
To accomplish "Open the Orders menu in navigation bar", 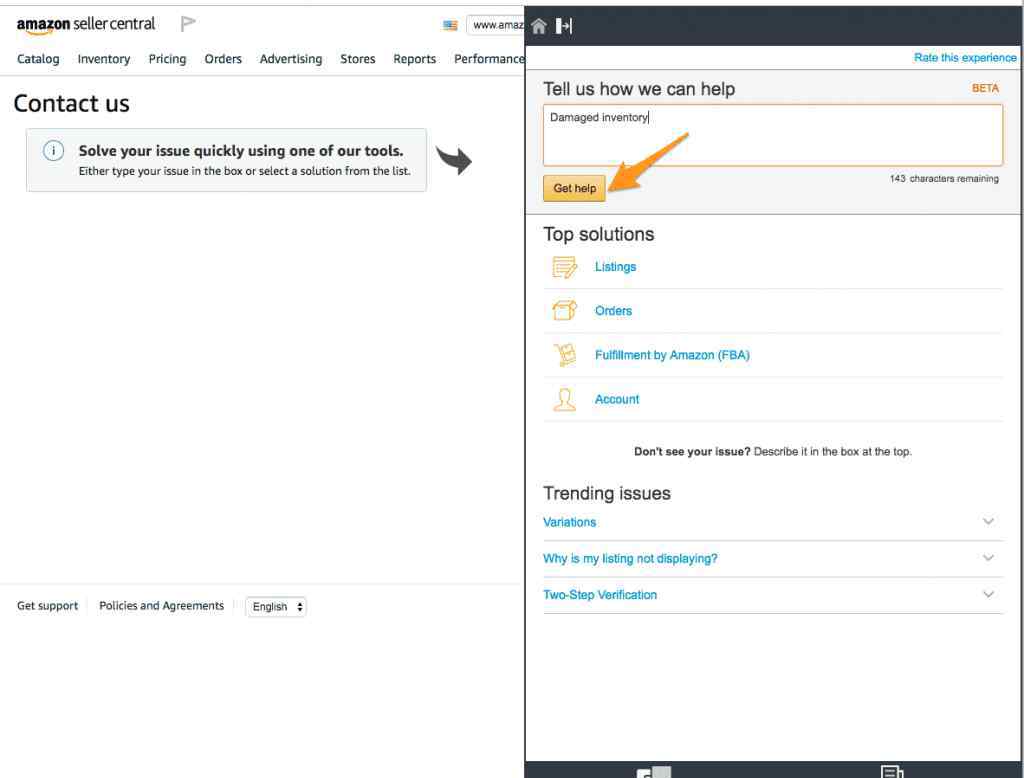I will pos(223,59).
